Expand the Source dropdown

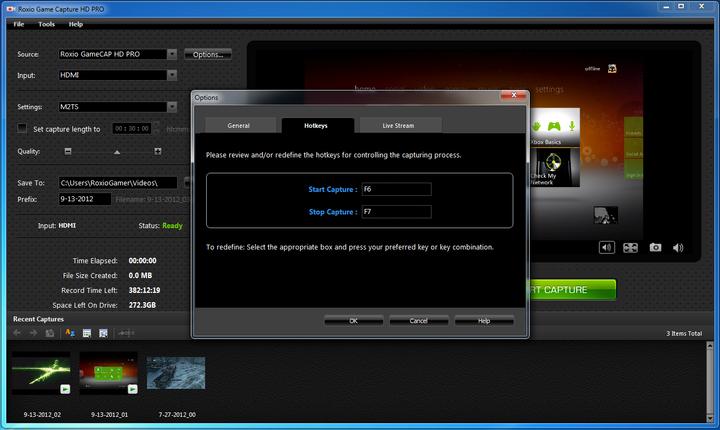(x=172, y=54)
